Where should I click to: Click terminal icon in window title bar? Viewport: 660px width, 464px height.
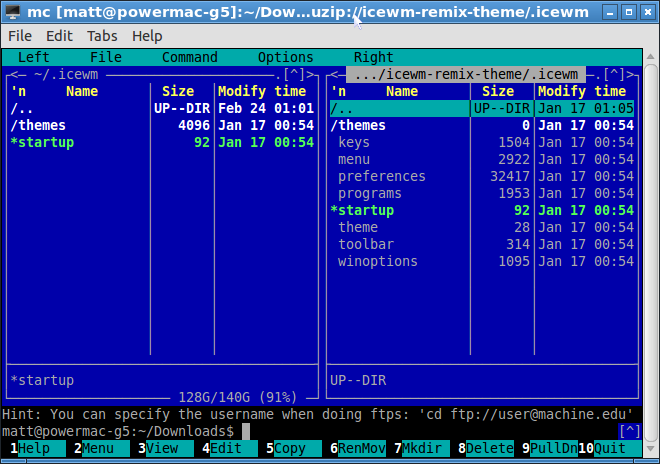[x=12, y=12]
